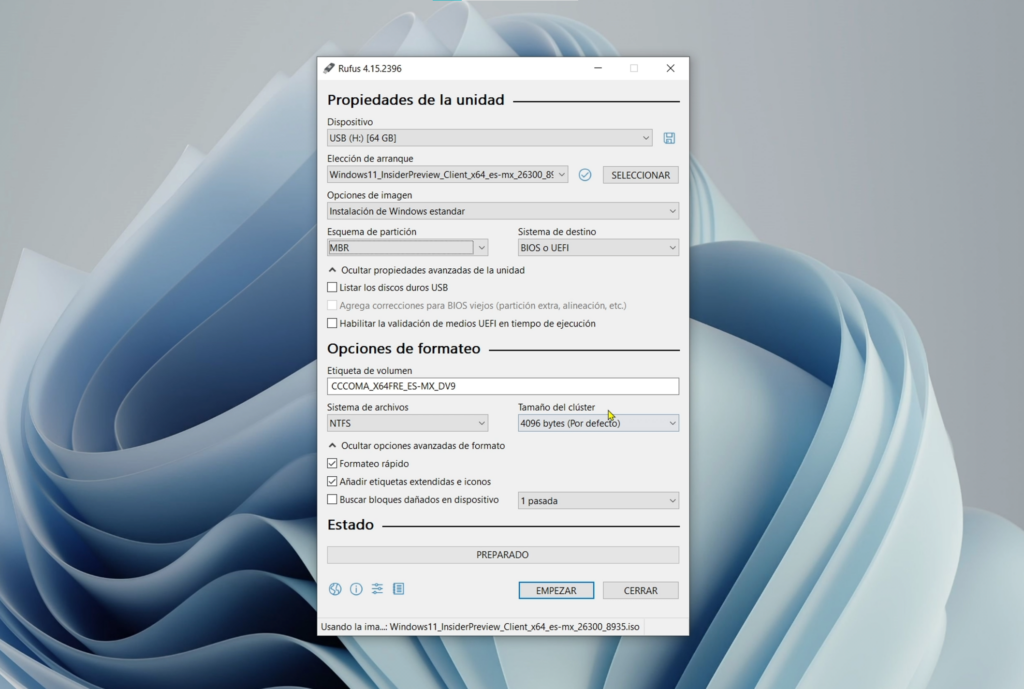Viewport: 1024px width, 689px height.
Task: Click the SELECCIONAR button
Action: pos(641,175)
